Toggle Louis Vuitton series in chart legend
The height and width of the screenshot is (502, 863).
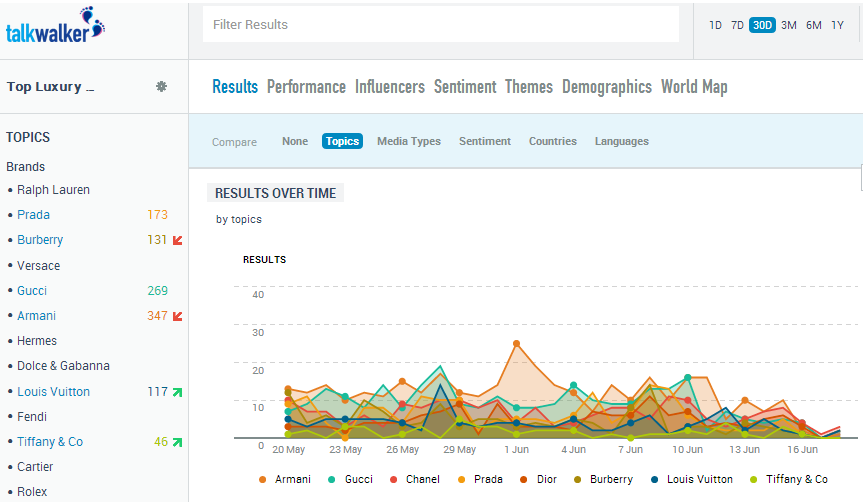coord(692,479)
